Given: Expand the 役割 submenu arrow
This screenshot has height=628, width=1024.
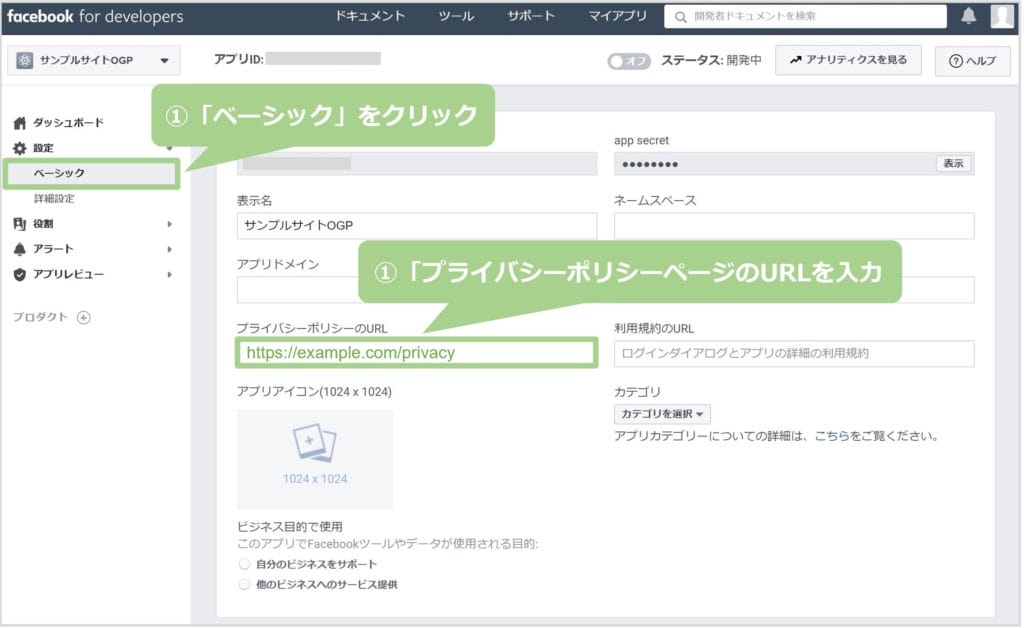Looking at the screenshot, I should [x=170, y=225].
